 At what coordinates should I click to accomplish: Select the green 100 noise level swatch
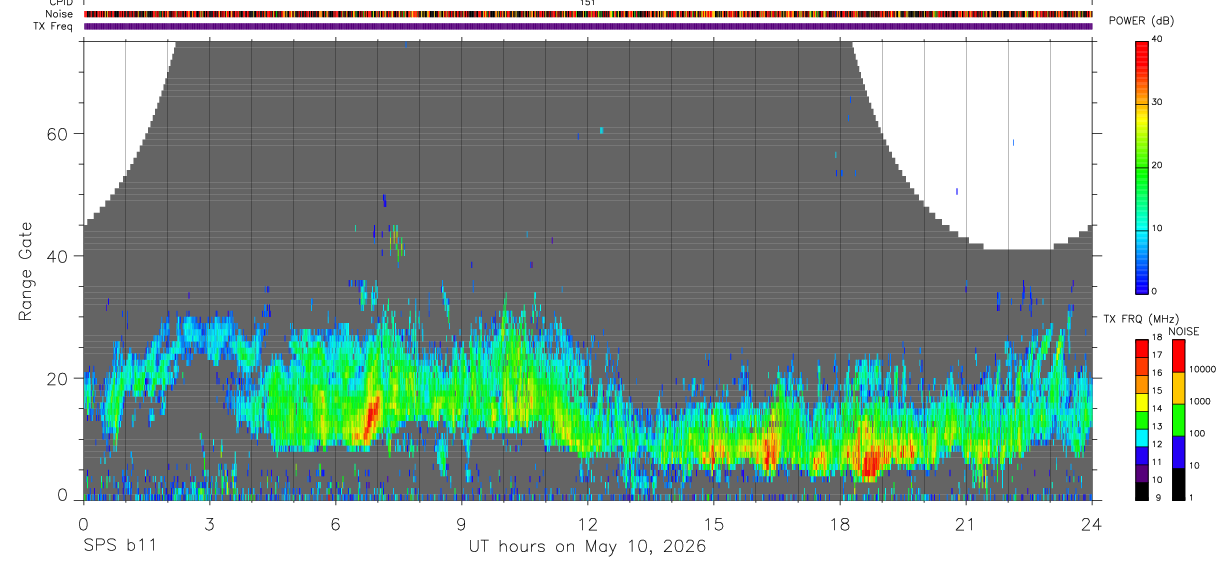(x=1176, y=419)
